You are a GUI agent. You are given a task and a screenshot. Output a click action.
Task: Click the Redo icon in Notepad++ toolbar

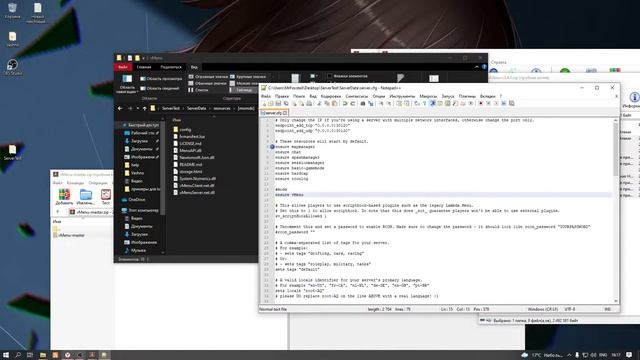click(353, 104)
